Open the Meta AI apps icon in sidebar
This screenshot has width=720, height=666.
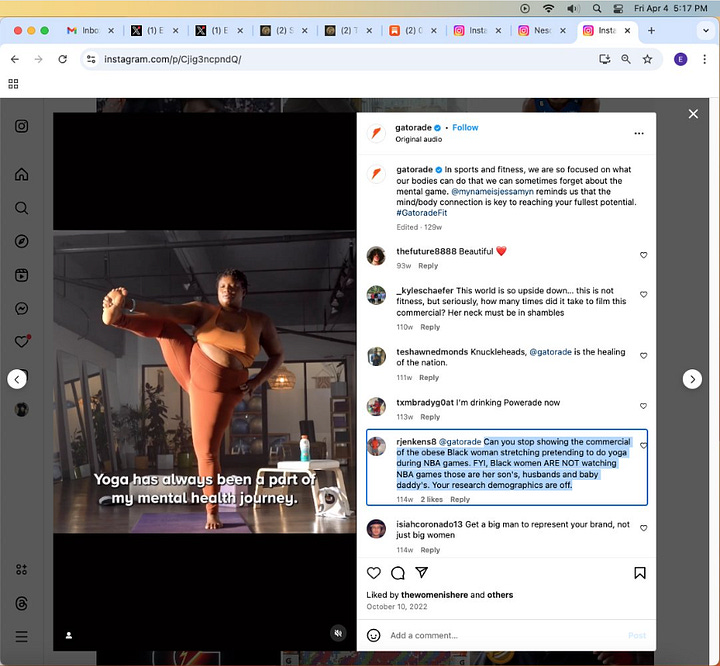coord(22,570)
